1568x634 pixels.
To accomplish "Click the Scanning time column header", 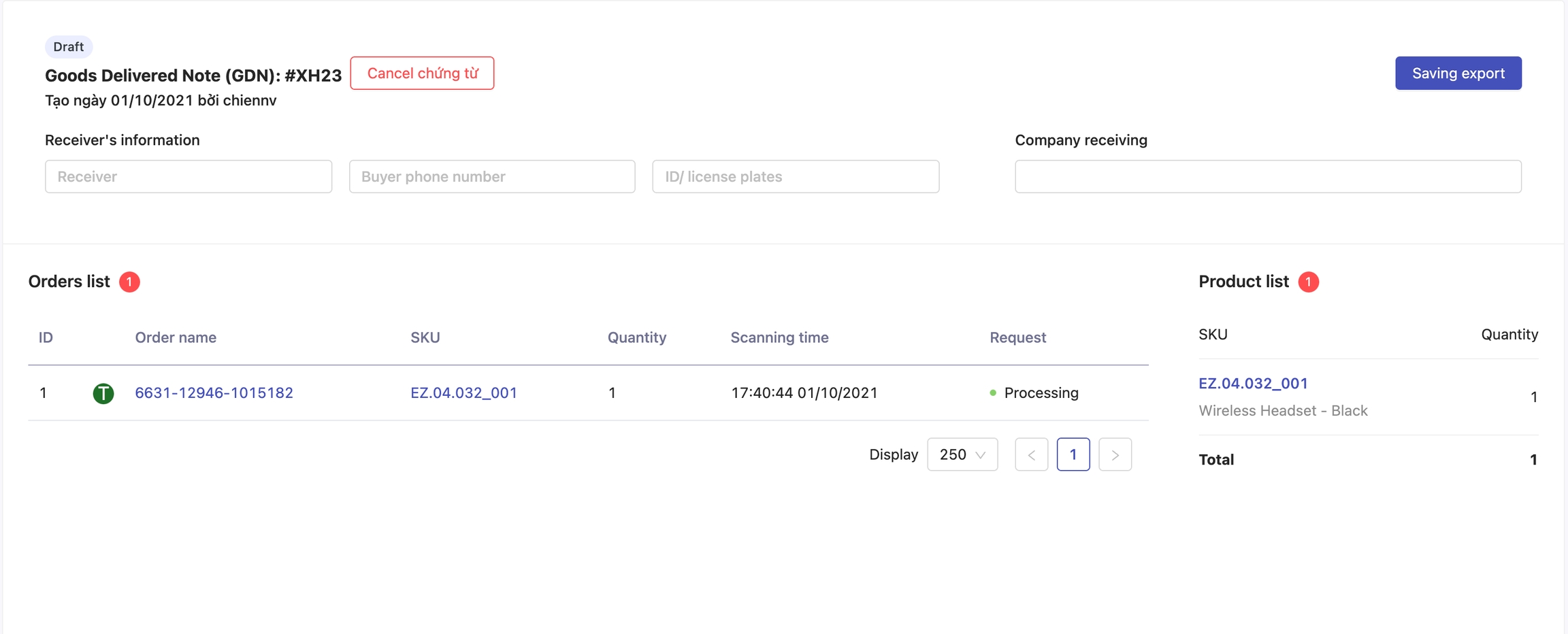I will [779, 337].
